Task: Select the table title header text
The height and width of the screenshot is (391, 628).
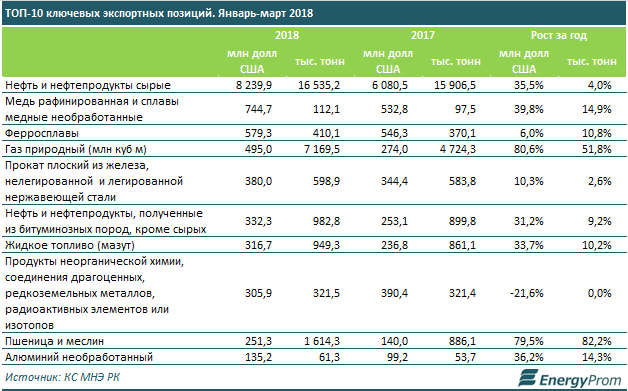Action: click(159, 13)
